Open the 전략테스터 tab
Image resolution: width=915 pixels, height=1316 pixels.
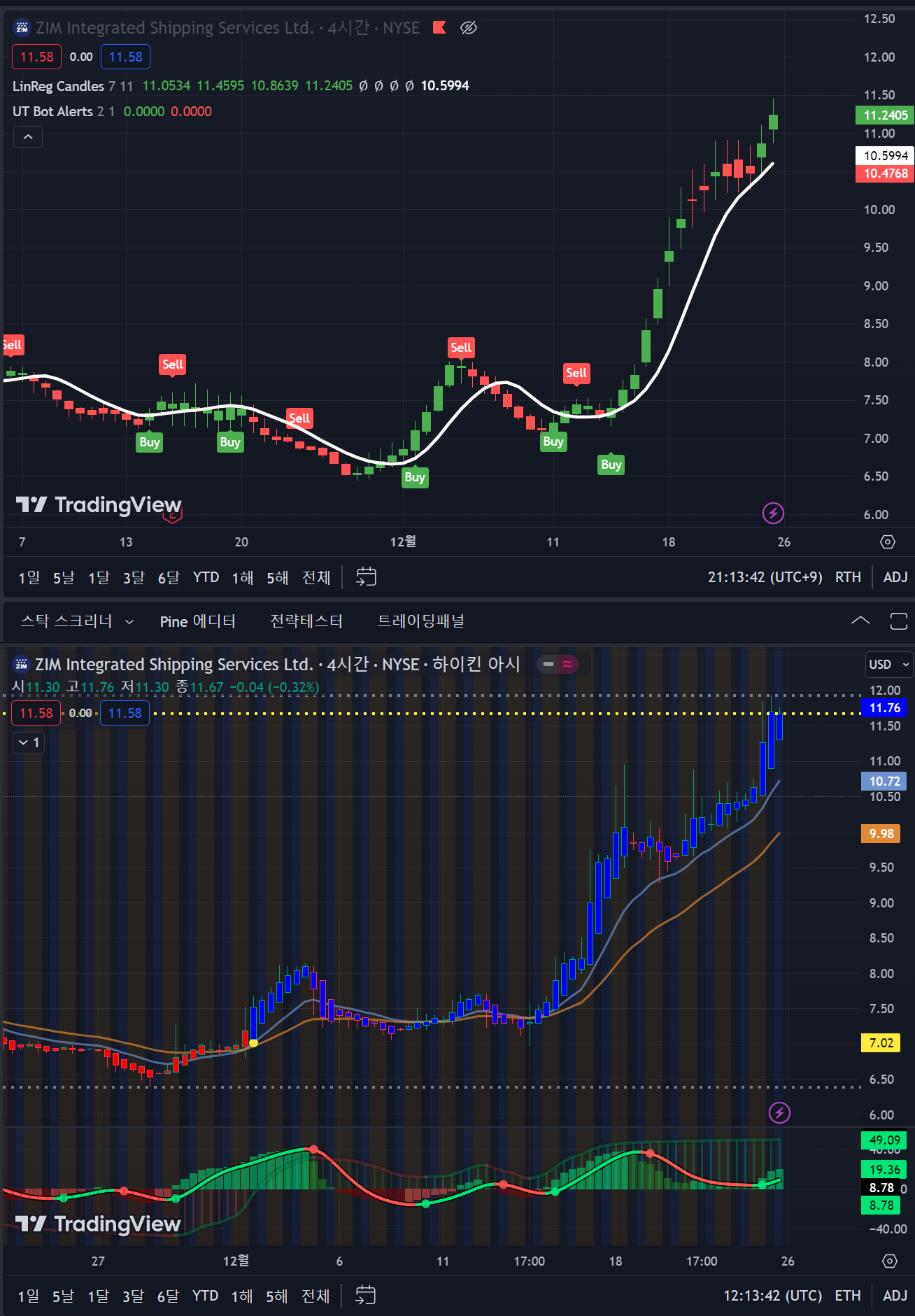(306, 621)
